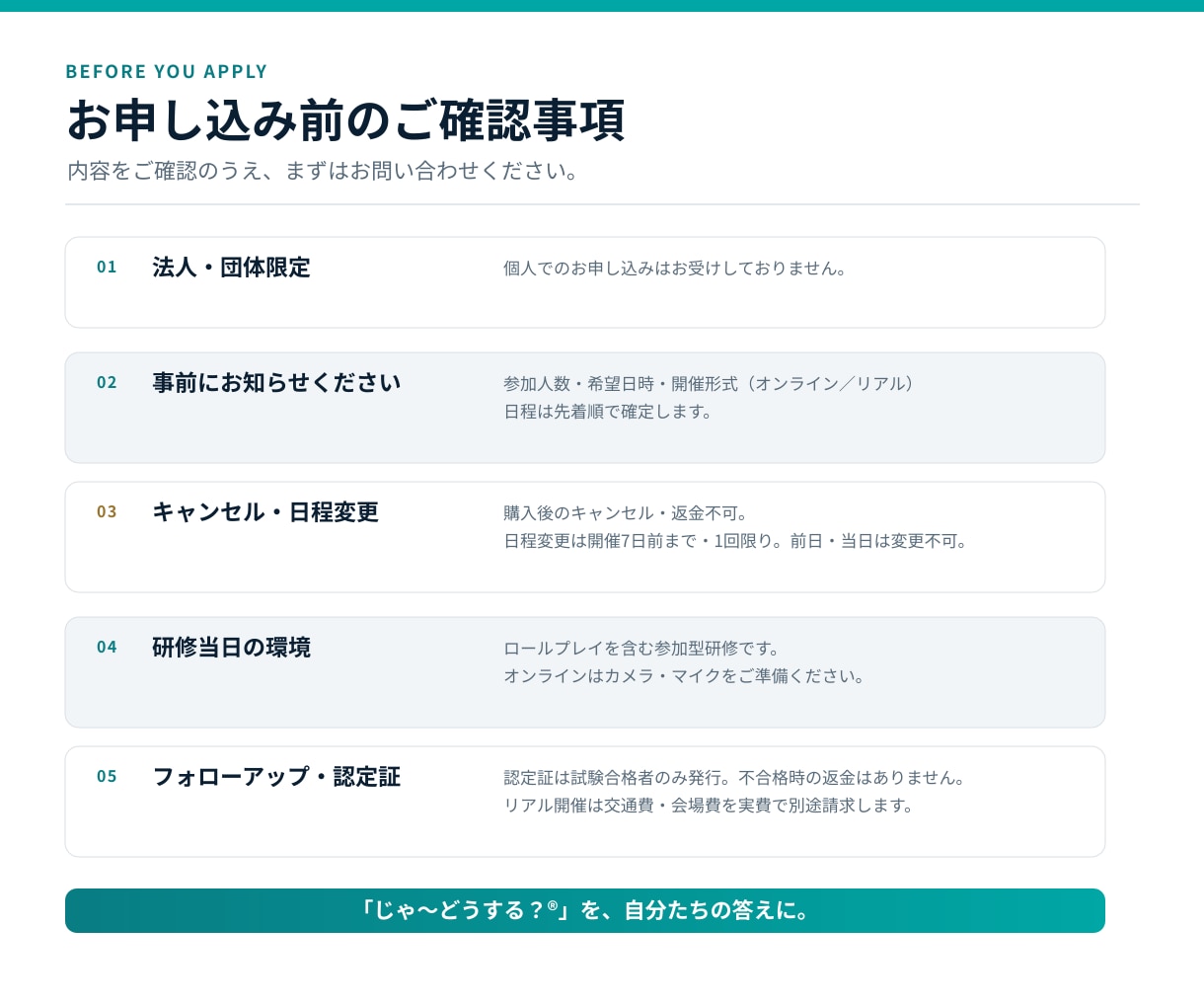
Task: Select the 'キャンセル・日程変更' title
Action: (x=265, y=512)
